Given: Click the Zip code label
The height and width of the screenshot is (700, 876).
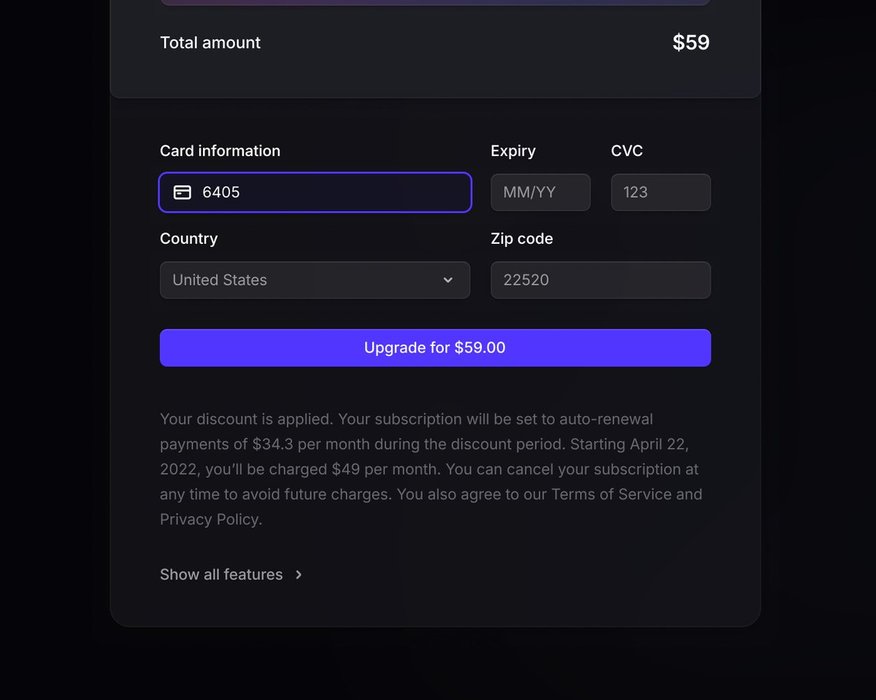Looking at the screenshot, I should pyautogui.click(x=522, y=239).
